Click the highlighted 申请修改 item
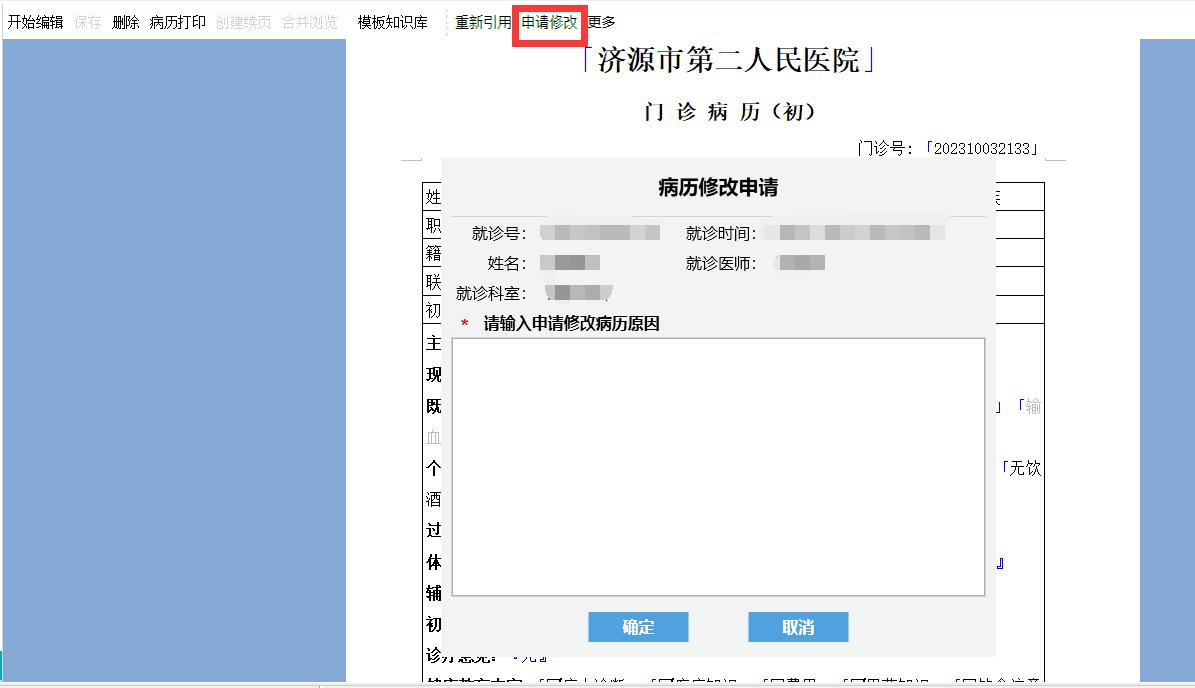The width and height of the screenshot is (1195, 688). click(x=549, y=22)
